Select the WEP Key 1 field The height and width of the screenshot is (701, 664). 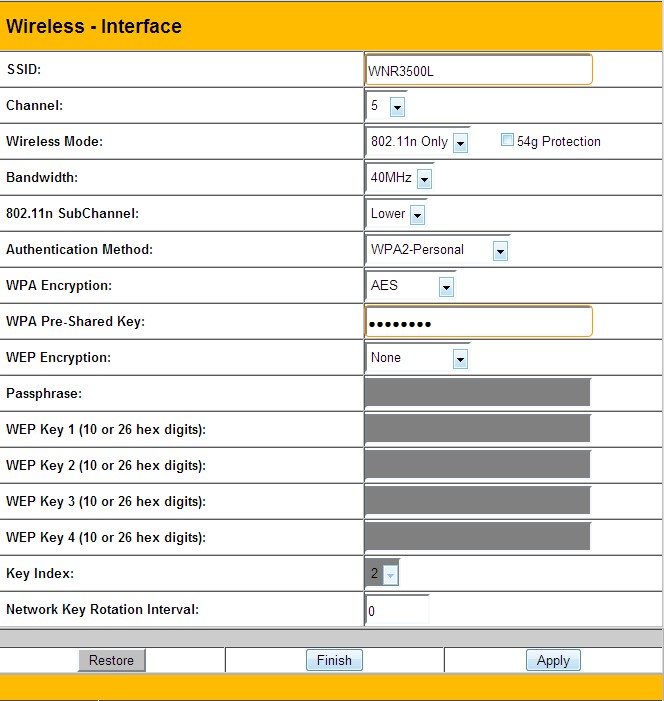point(477,430)
